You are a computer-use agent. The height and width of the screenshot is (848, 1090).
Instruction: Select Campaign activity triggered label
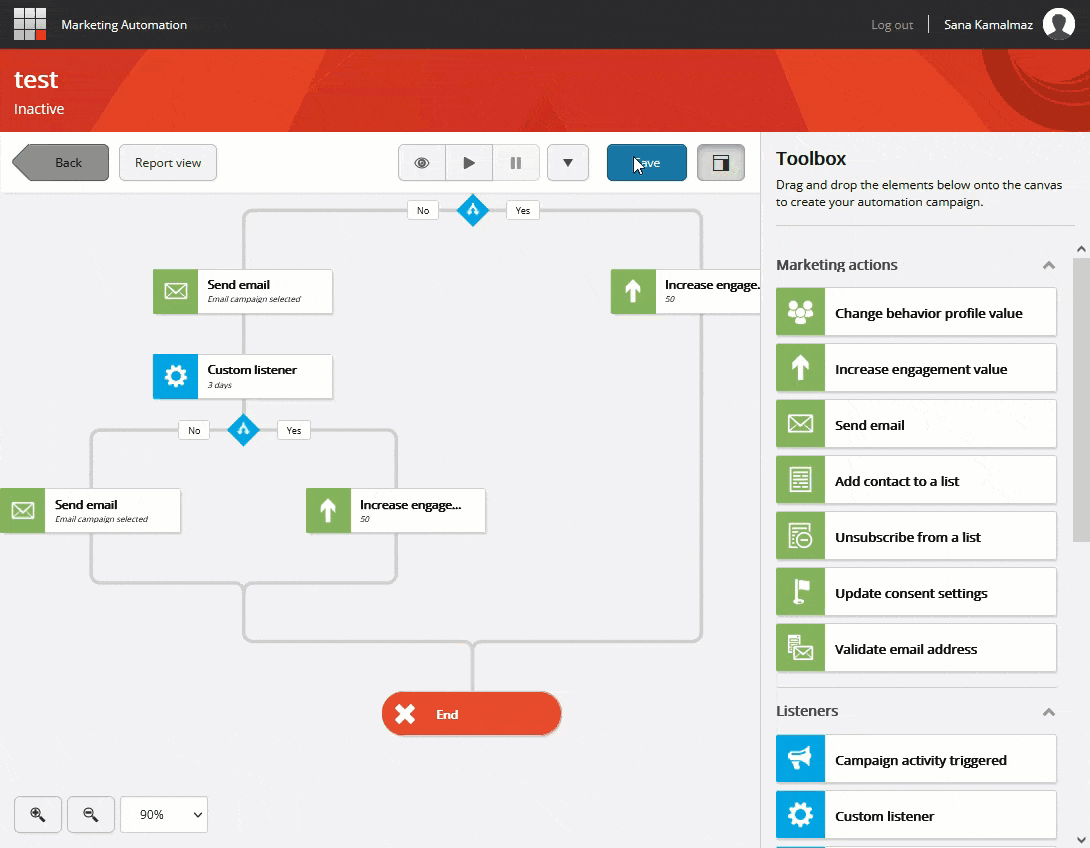(x=920, y=760)
